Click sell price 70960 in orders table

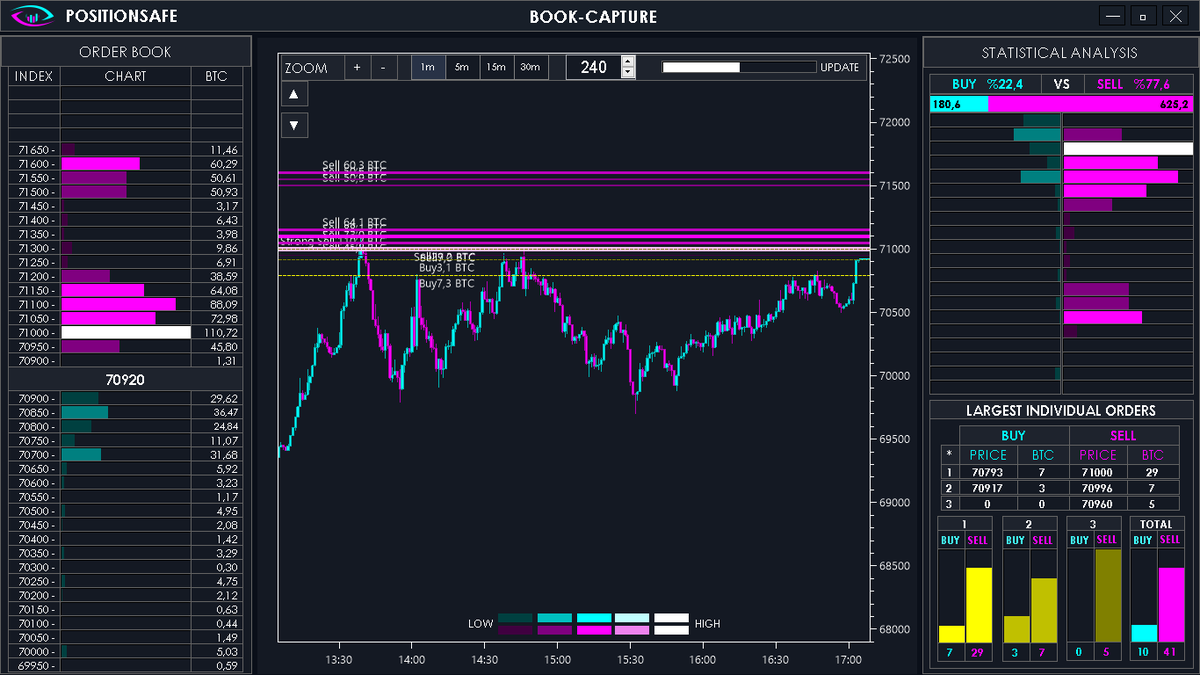[x=1097, y=504]
